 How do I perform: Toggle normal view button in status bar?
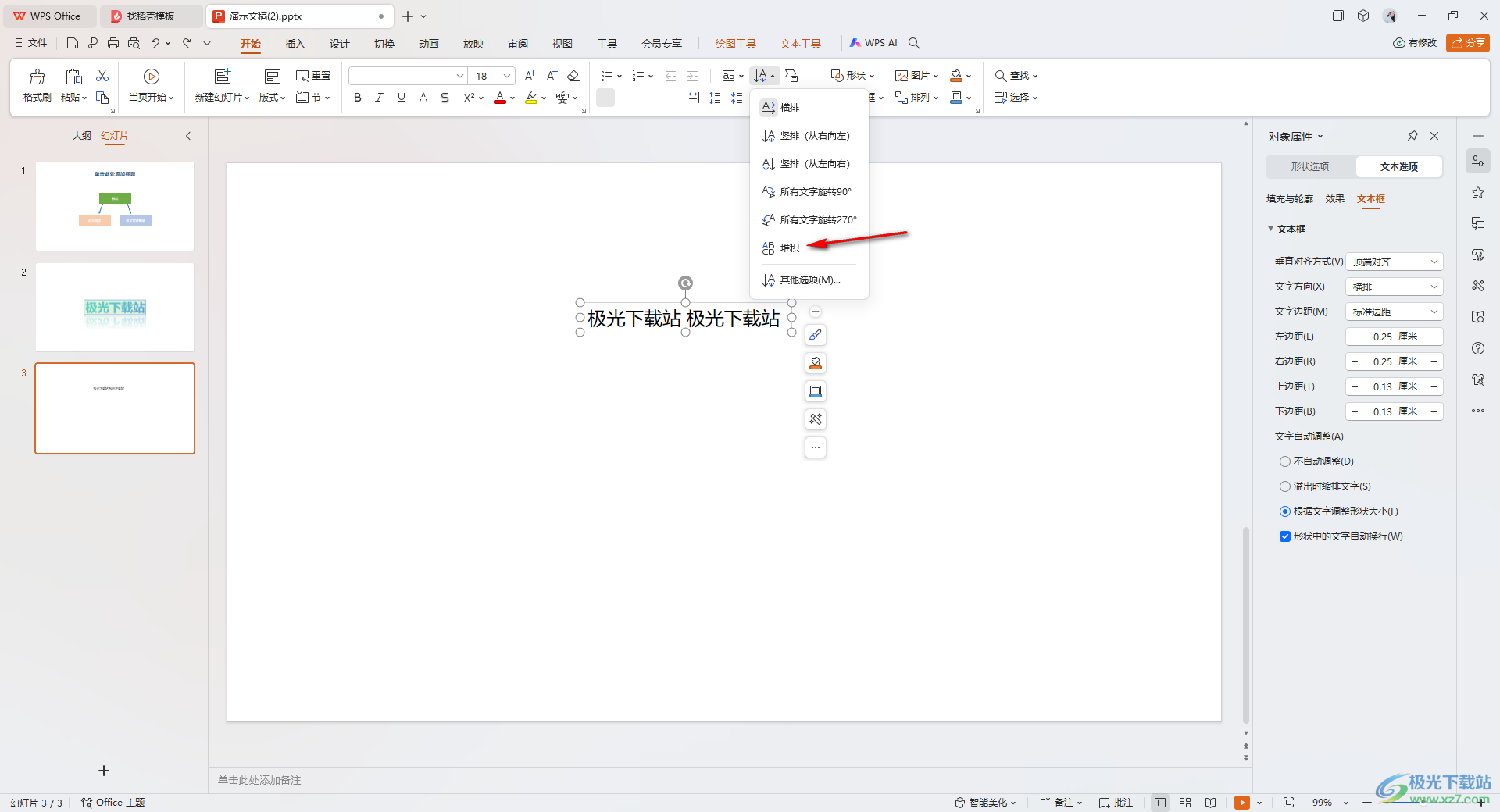(1160, 803)
